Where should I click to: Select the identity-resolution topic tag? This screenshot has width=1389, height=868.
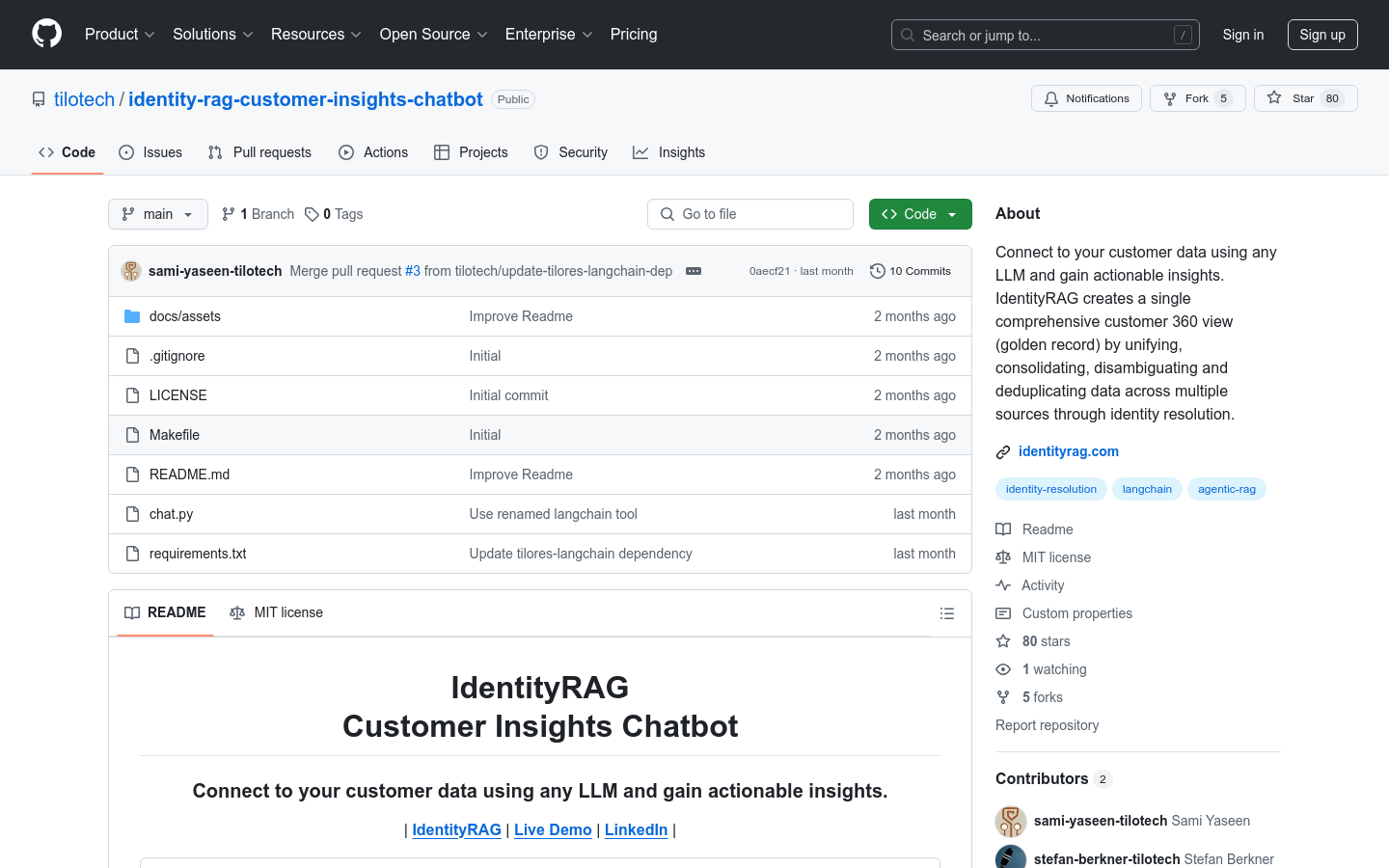click(1051, 489)
